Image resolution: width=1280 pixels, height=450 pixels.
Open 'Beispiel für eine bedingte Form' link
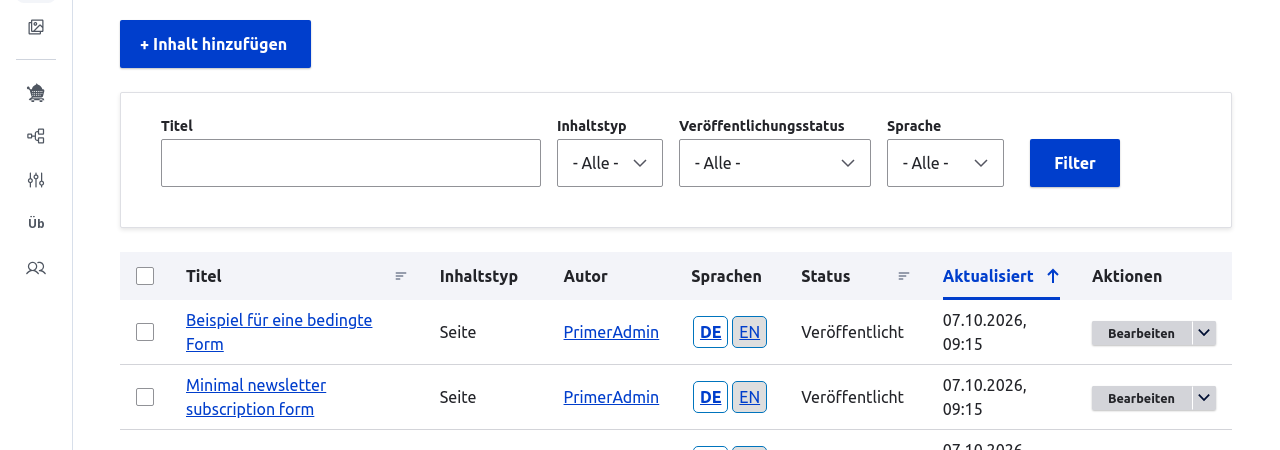coord(279,332)
